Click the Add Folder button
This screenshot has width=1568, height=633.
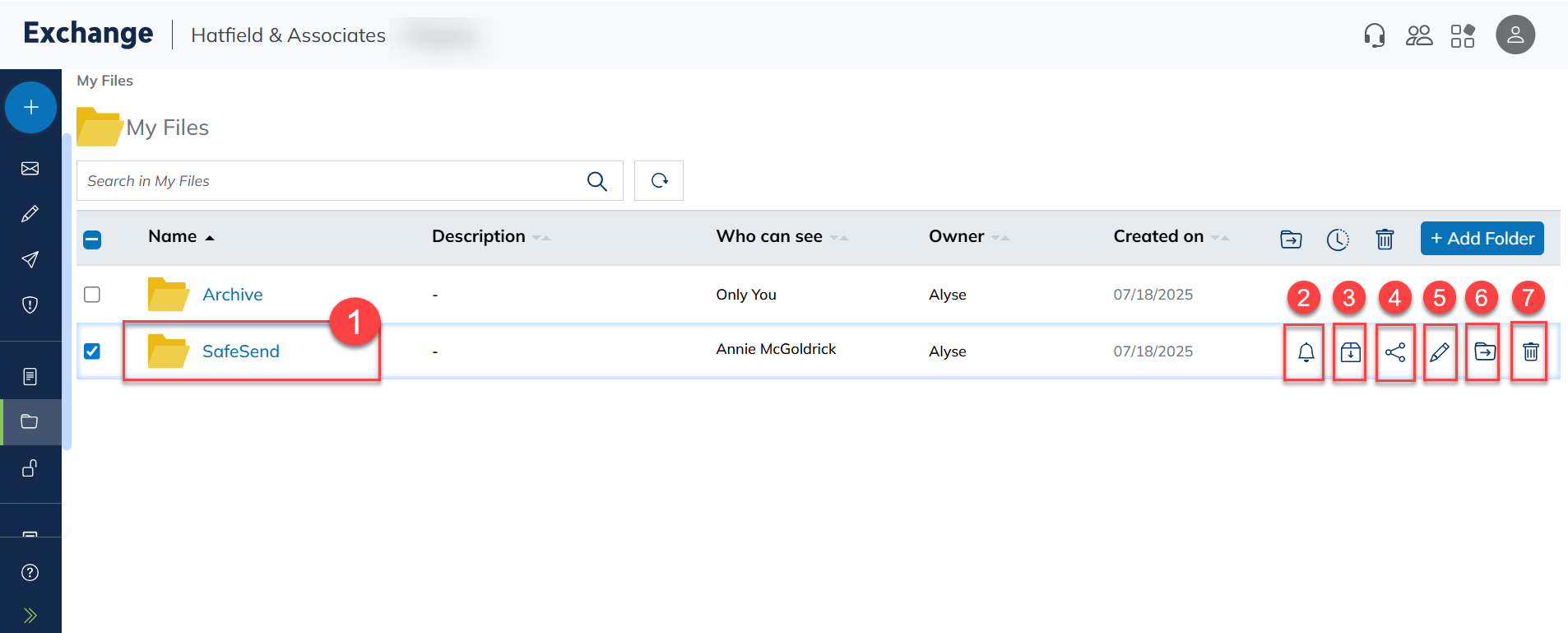click(1482, 239)
